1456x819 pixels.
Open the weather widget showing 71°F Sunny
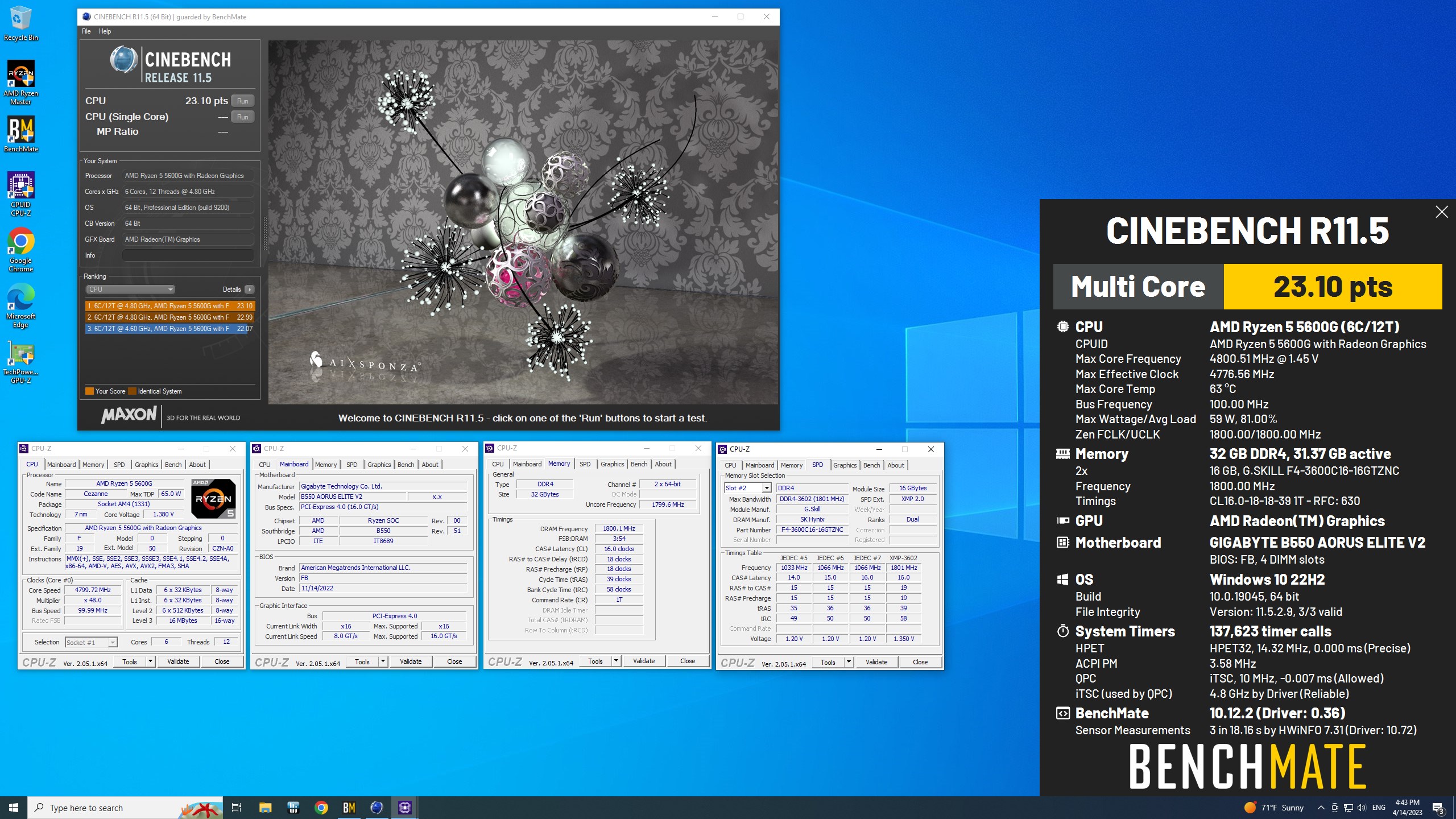pos(1274,808)
